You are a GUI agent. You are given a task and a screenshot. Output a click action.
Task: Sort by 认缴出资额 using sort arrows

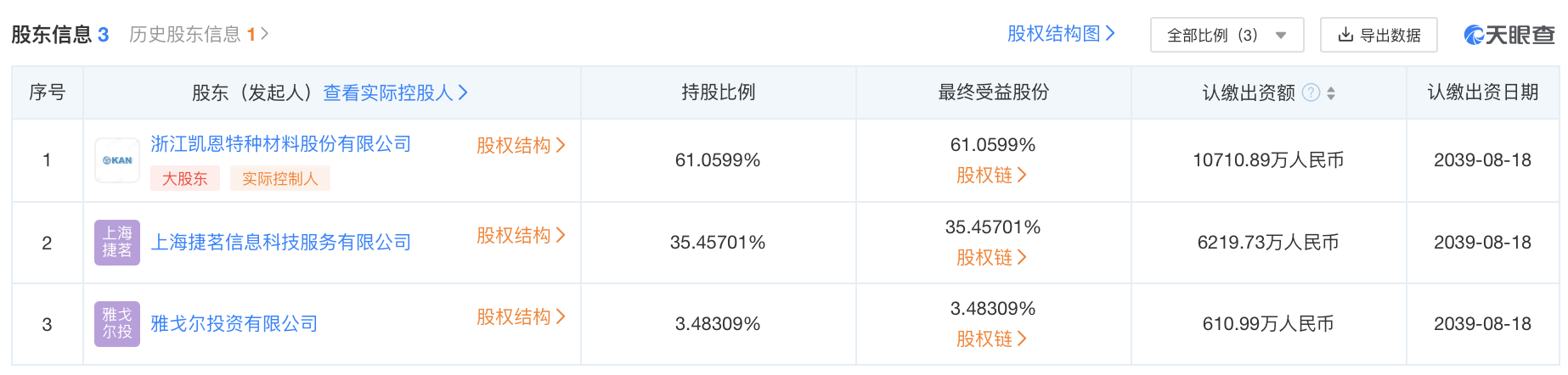[1331, 92]
